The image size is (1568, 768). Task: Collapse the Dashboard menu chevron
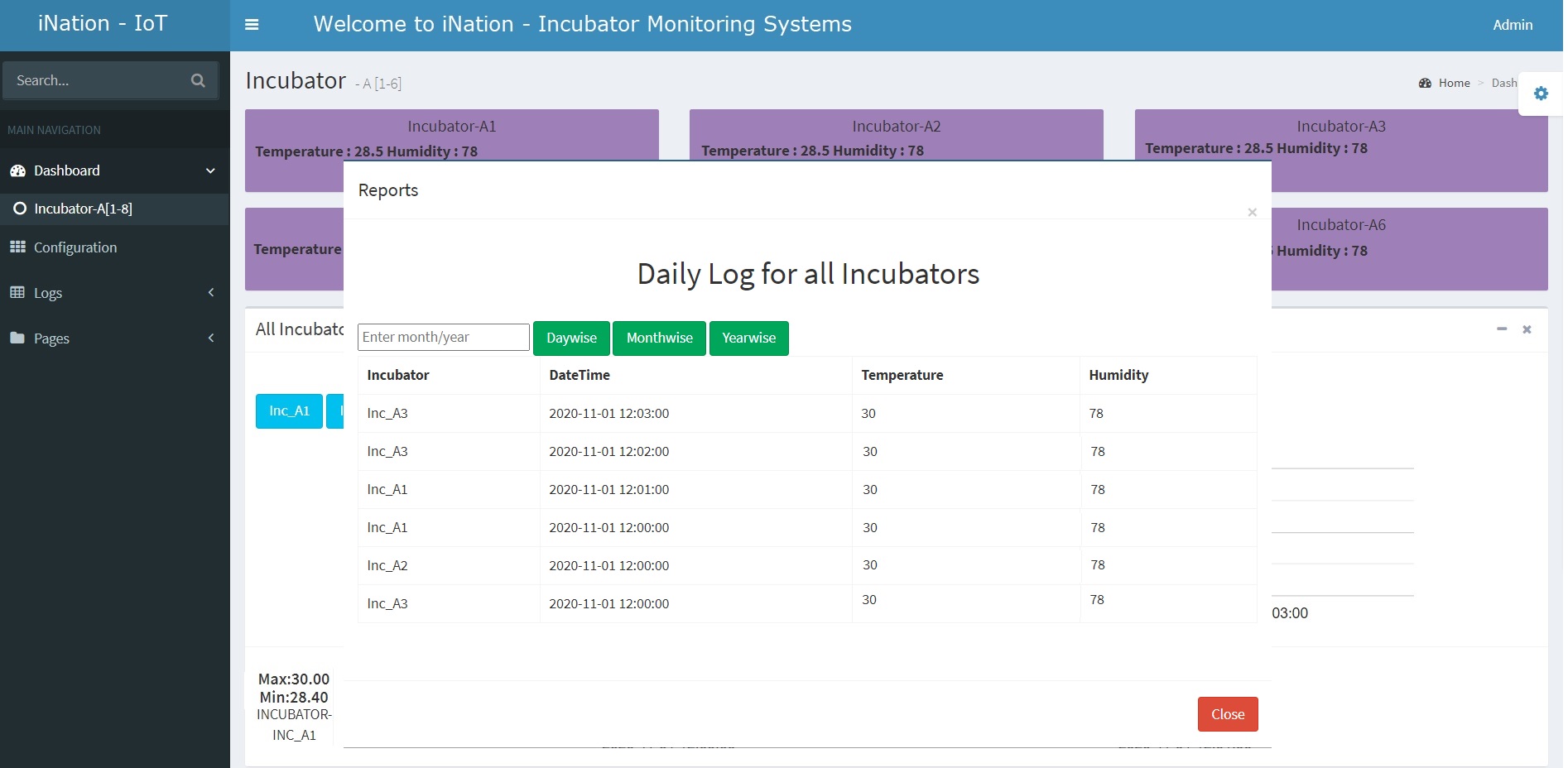[x=210, y=170]
